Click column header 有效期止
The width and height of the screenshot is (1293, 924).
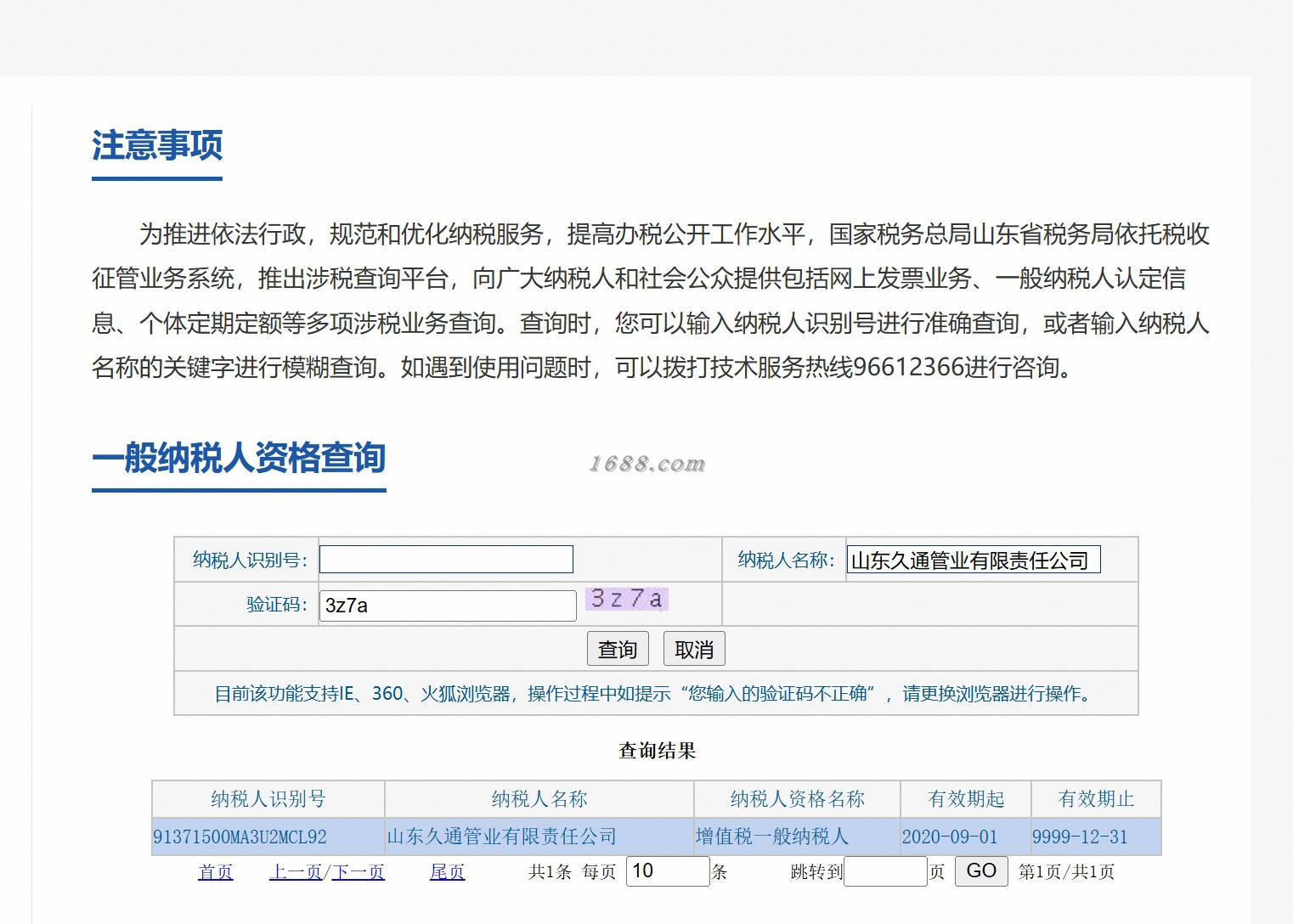tap(1096, 799)
